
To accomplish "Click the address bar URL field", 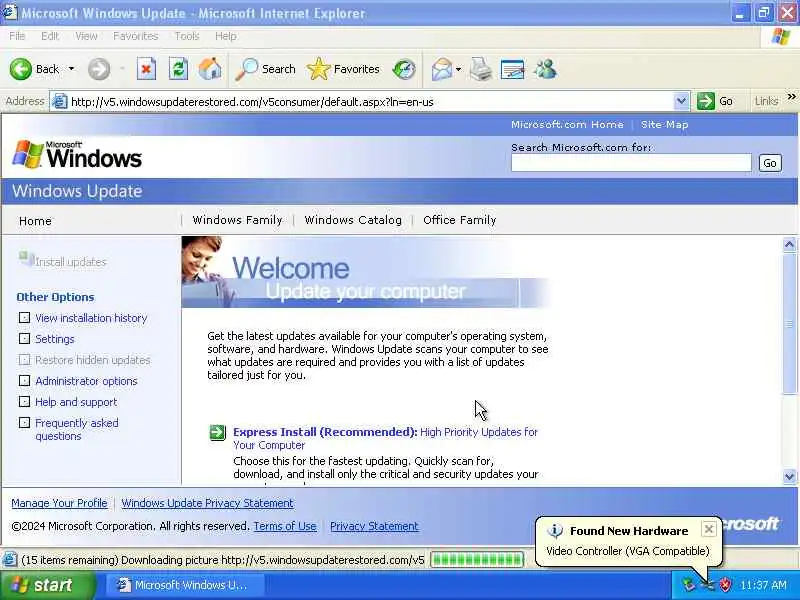I will [371, 102].
